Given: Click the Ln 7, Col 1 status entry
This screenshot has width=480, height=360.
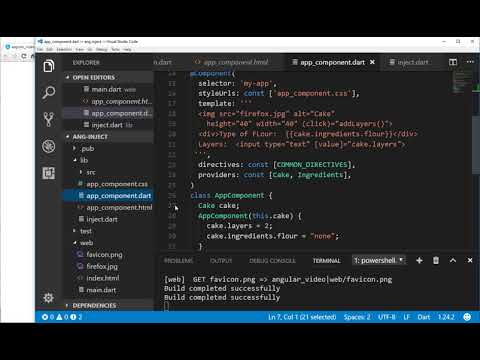Looking at the screenshot, I should (x=302, y=317).
